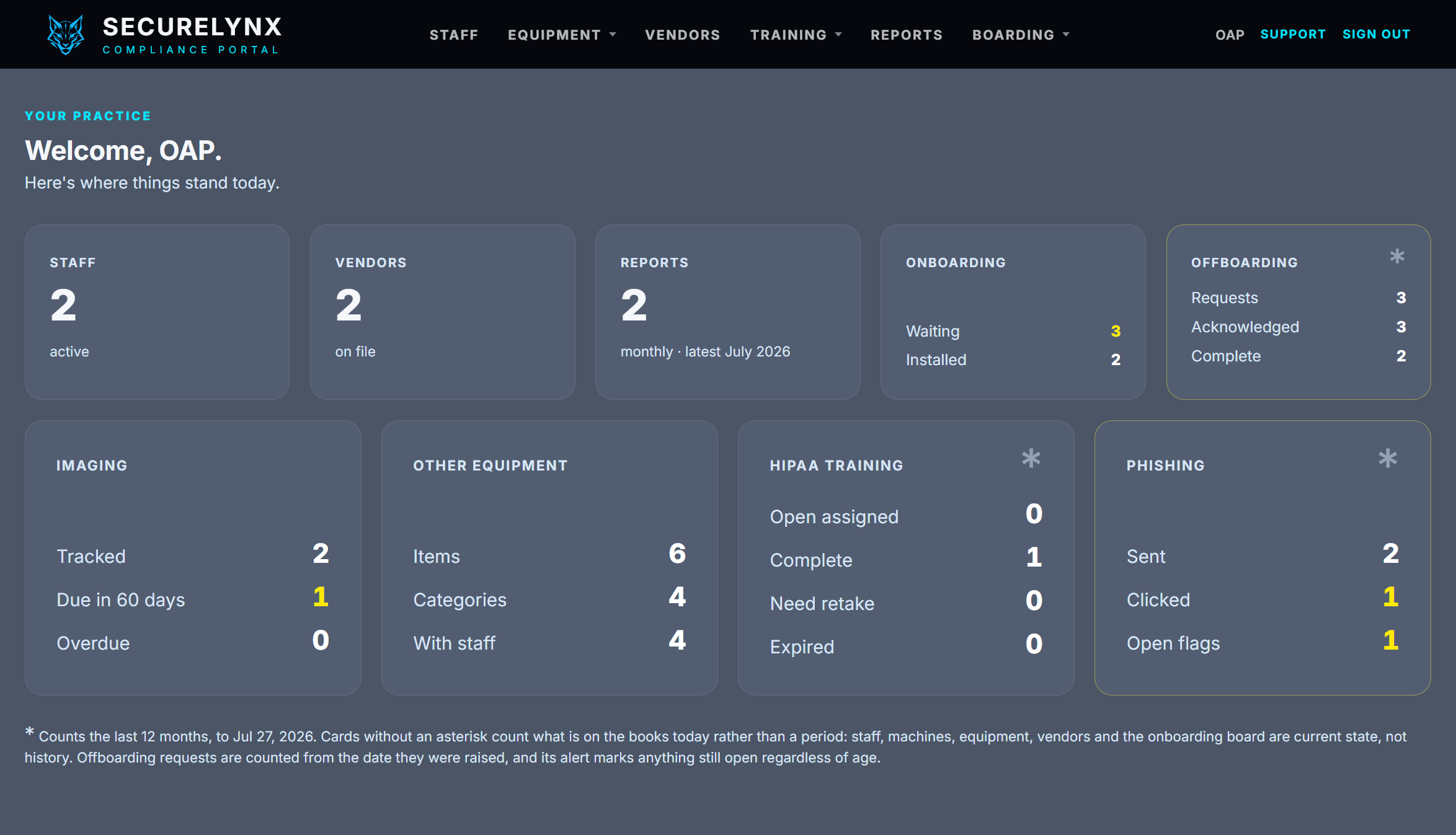Image resolution: width=1456 pixels, height=835 pixels.
Task: Click the asterisk on the Offboarding card
Action: click(1396, 256)
